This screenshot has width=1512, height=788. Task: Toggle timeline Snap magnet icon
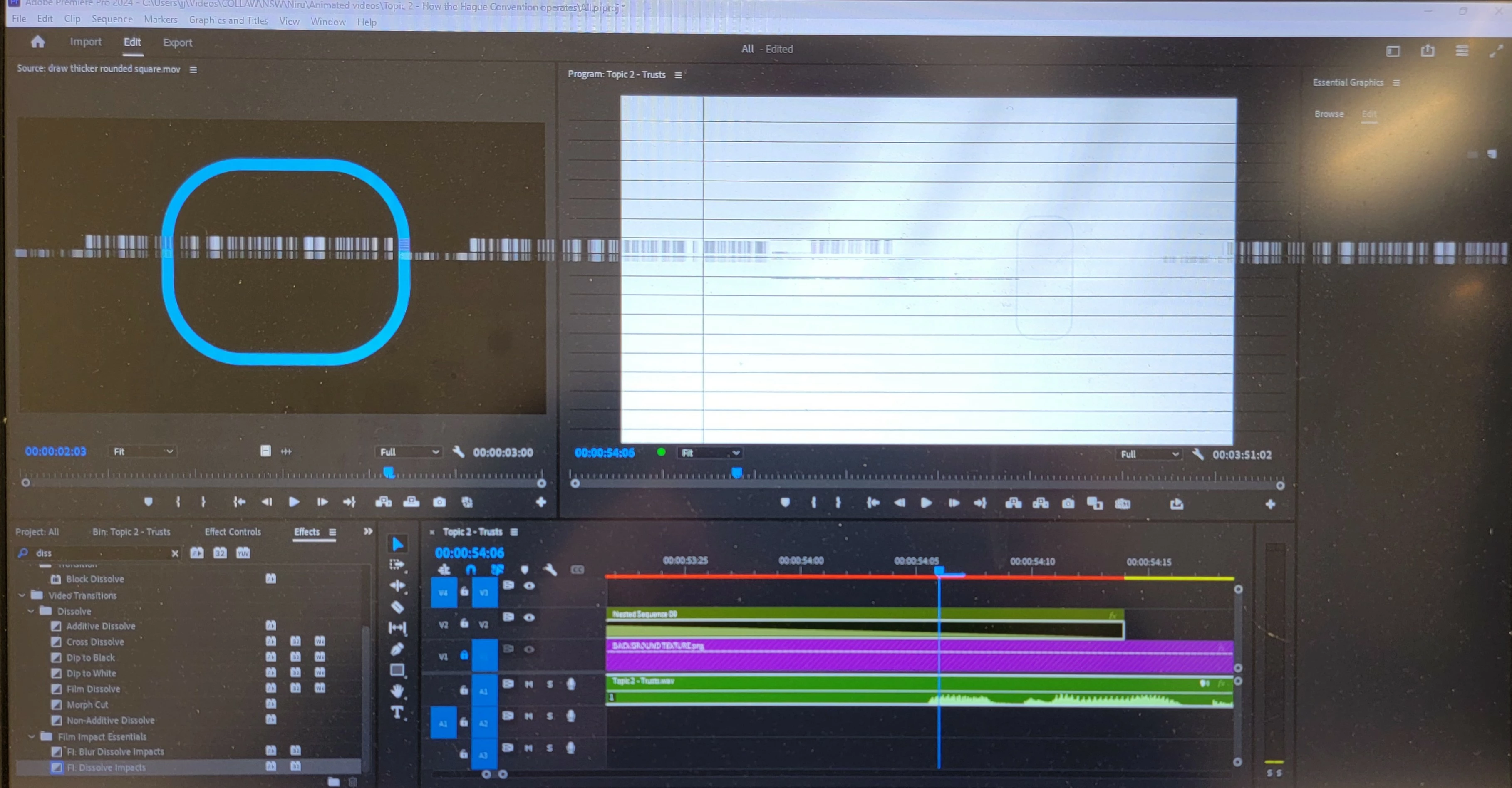coord(471,570)
